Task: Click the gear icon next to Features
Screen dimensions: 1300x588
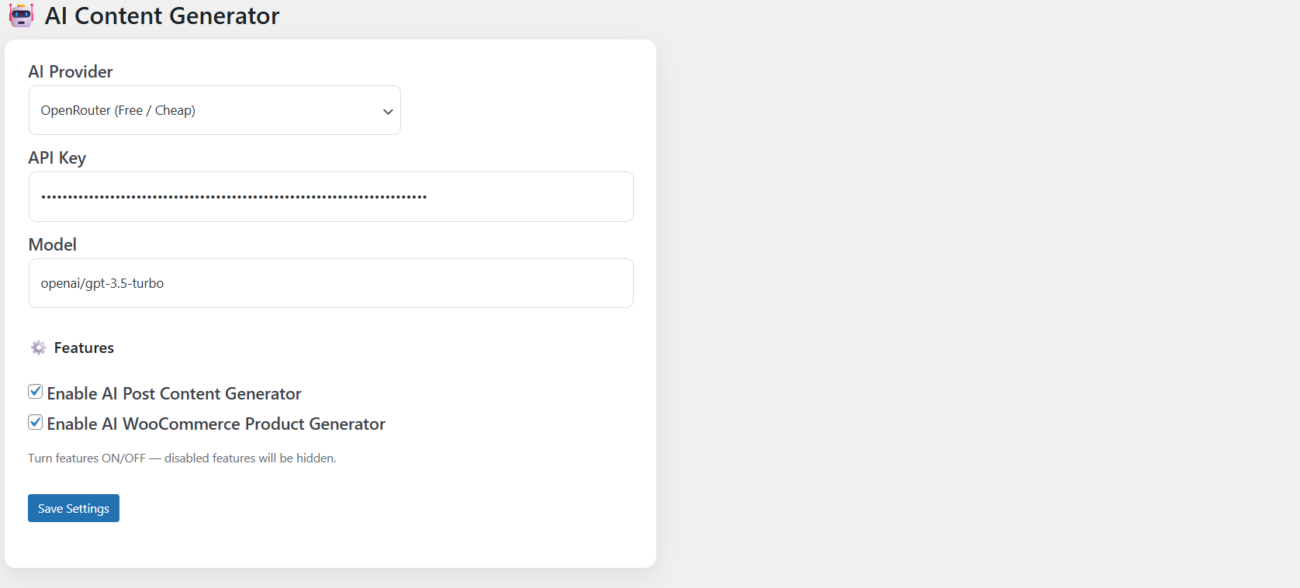Action: (38, 348)
